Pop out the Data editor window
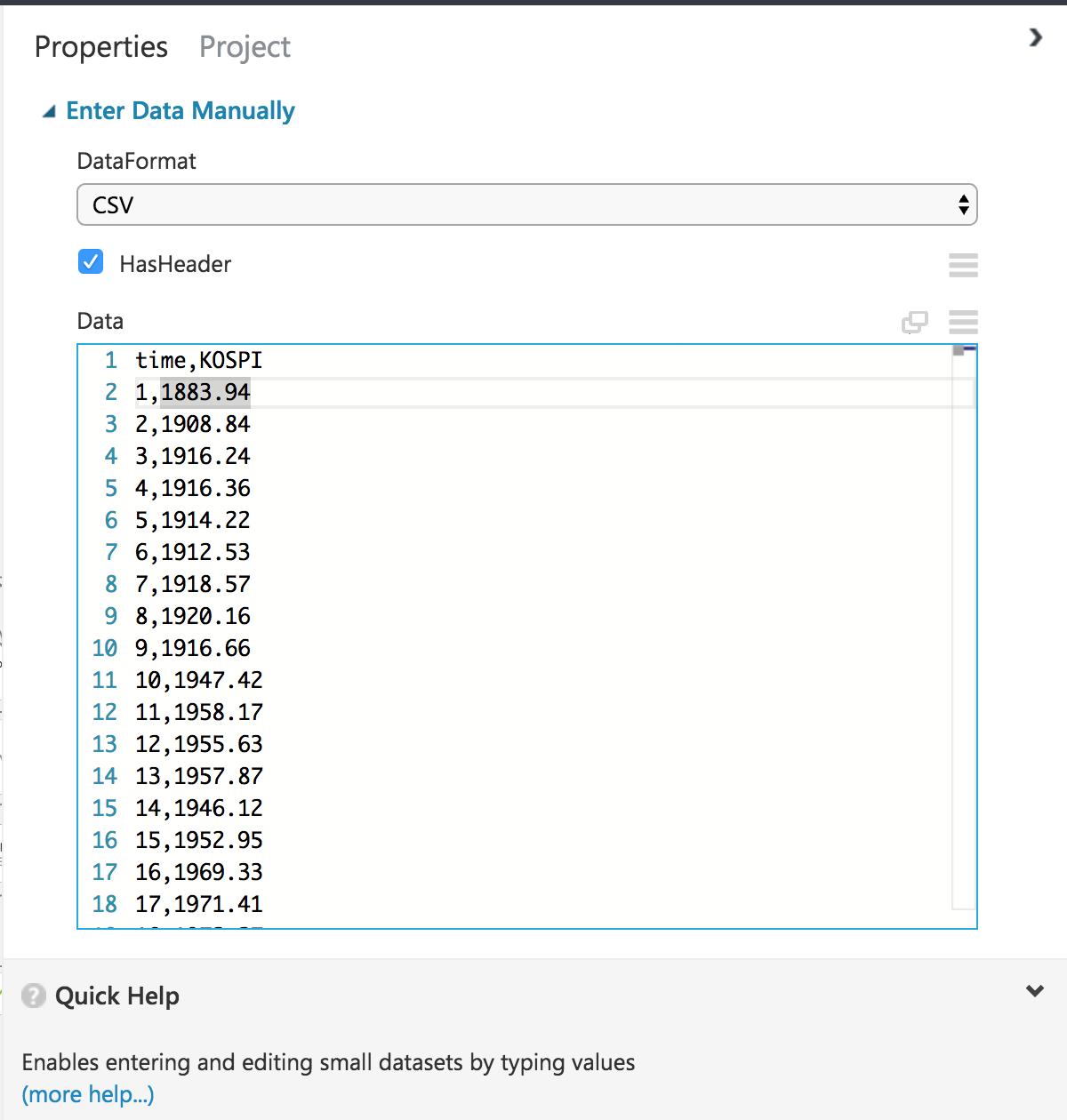Screen dimensions: 1067x1120 (914, 322)
